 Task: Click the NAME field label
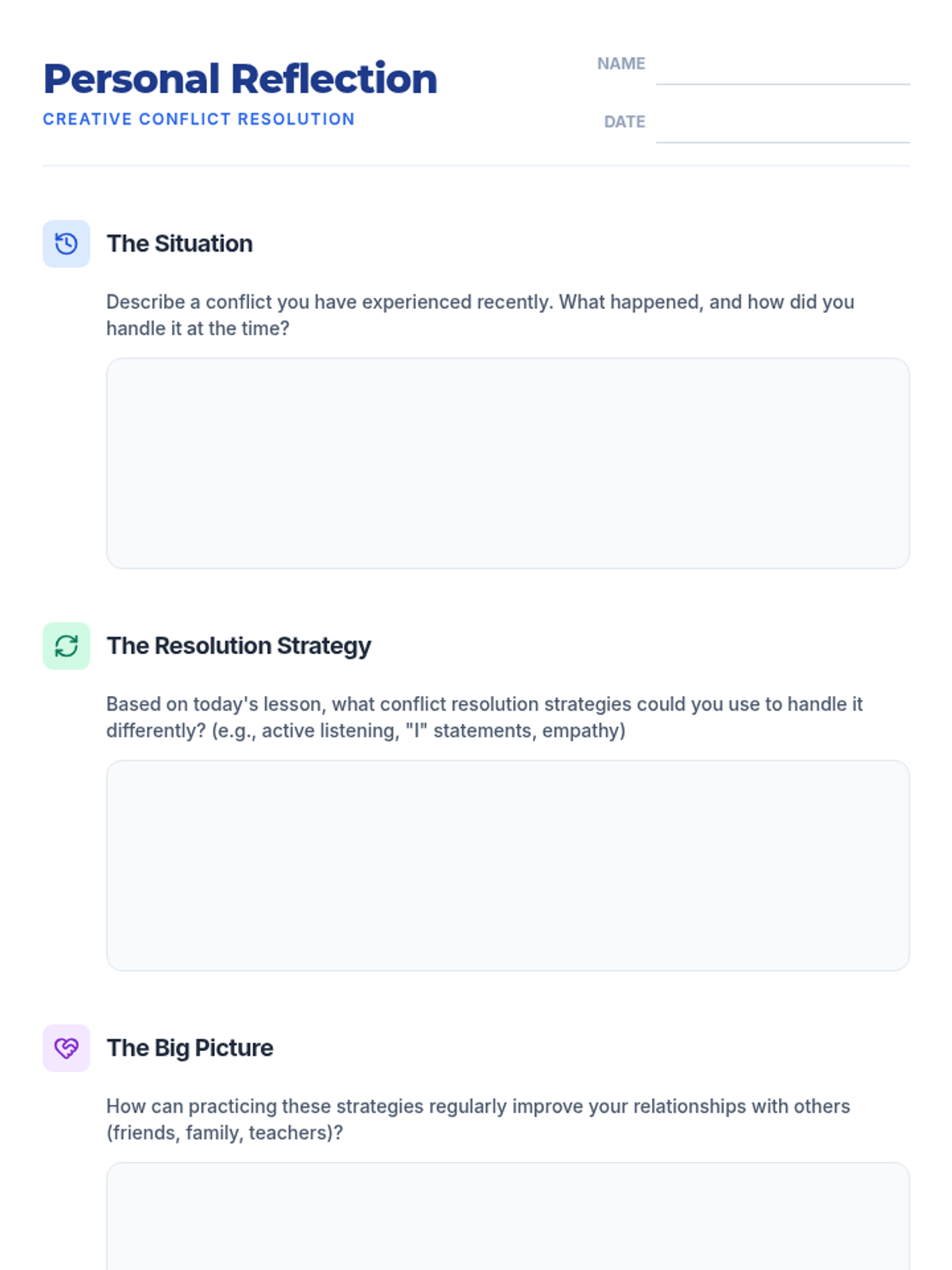point(621,63)
